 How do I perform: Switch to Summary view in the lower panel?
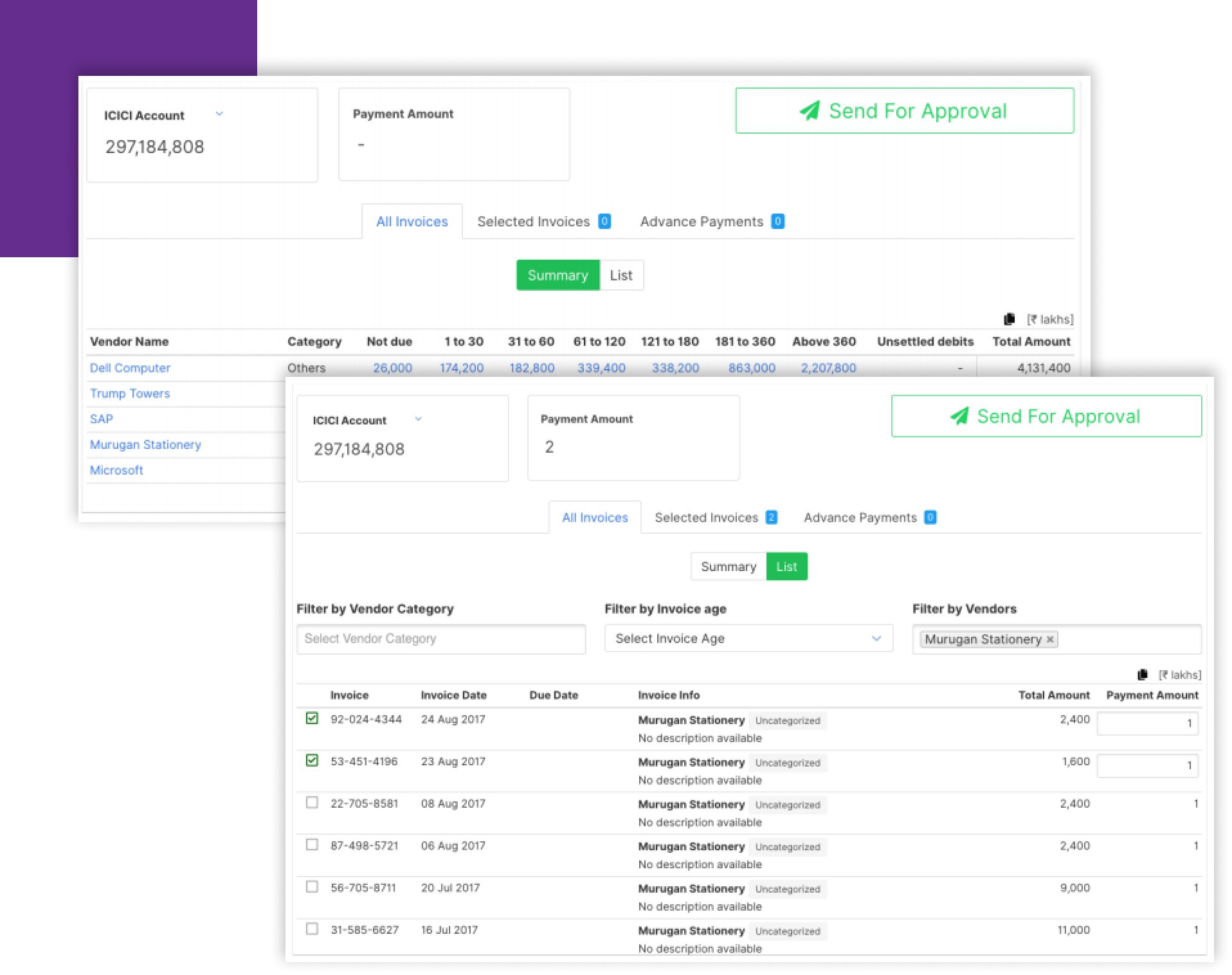pos(728,567)
